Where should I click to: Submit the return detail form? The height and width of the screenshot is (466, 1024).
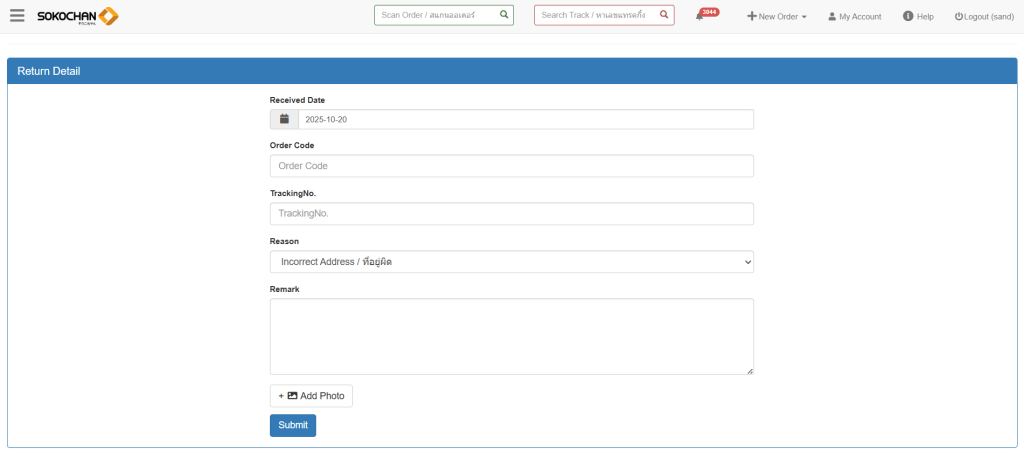pos(292,425)
